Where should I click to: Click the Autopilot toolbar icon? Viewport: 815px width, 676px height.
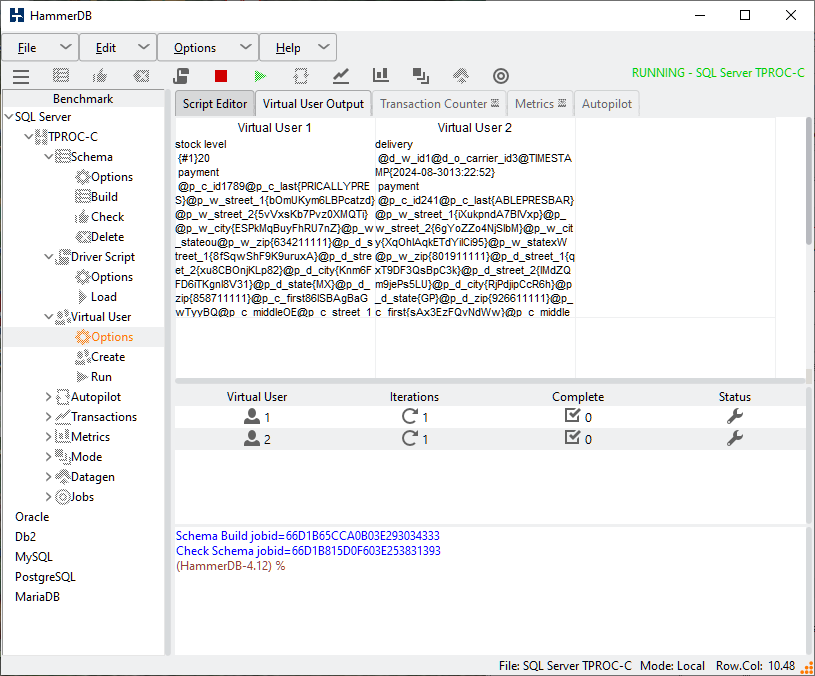(x=300, y=76)
